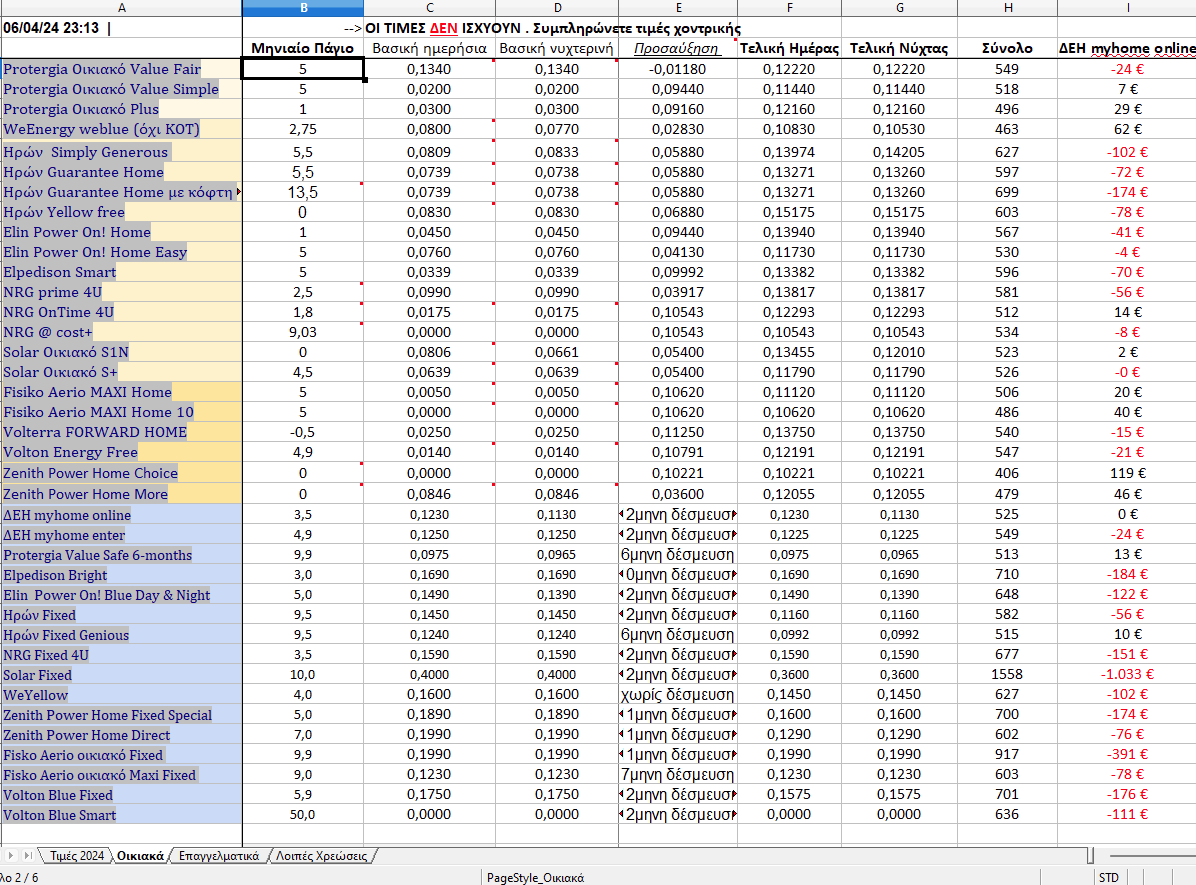Viewport: 1196px width, 885px height.
Task: Select the Σύνολο value 1558 for Solar Fixed
Action: [x=1007, y=675]
